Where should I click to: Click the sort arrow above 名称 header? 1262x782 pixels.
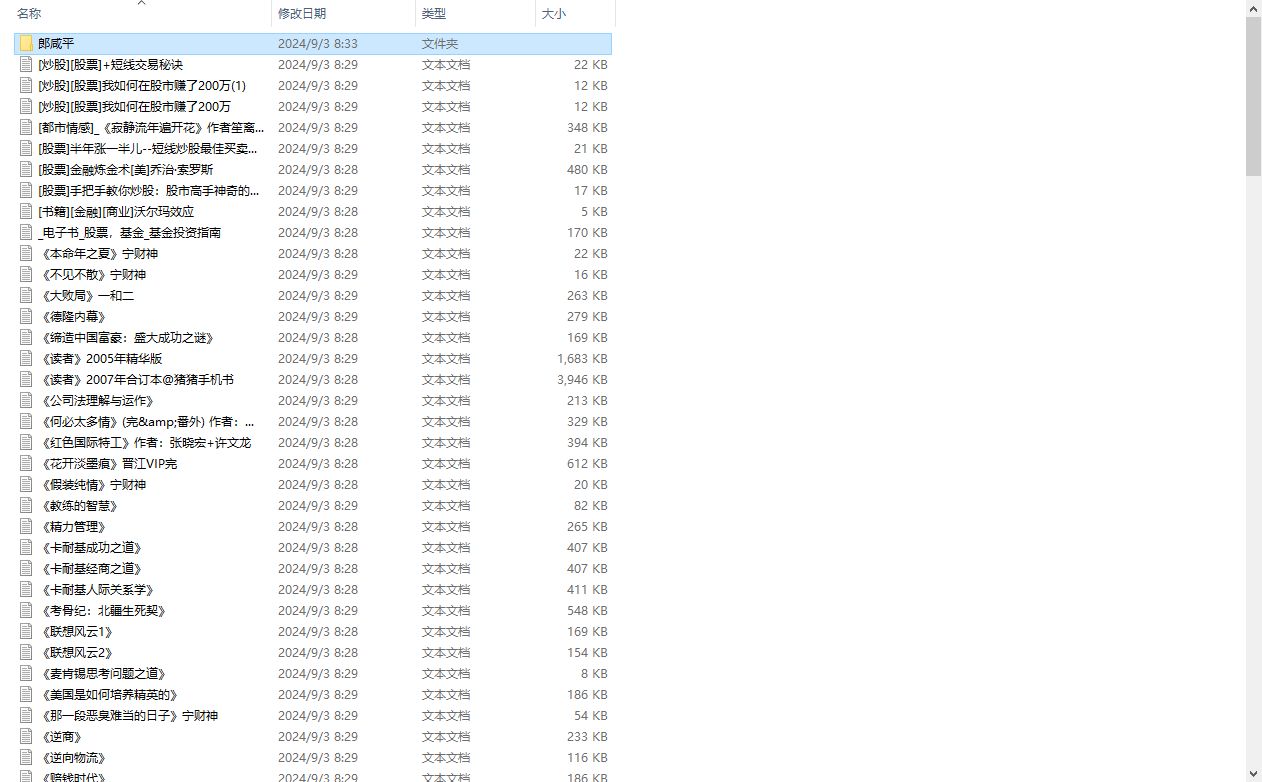141,3
